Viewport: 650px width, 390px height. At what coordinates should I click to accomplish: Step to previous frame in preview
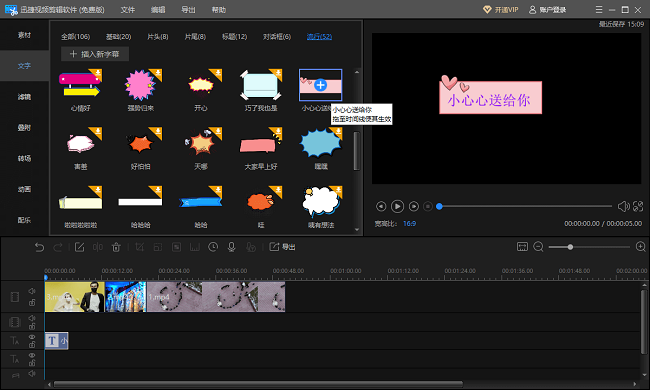pos(381,206)
